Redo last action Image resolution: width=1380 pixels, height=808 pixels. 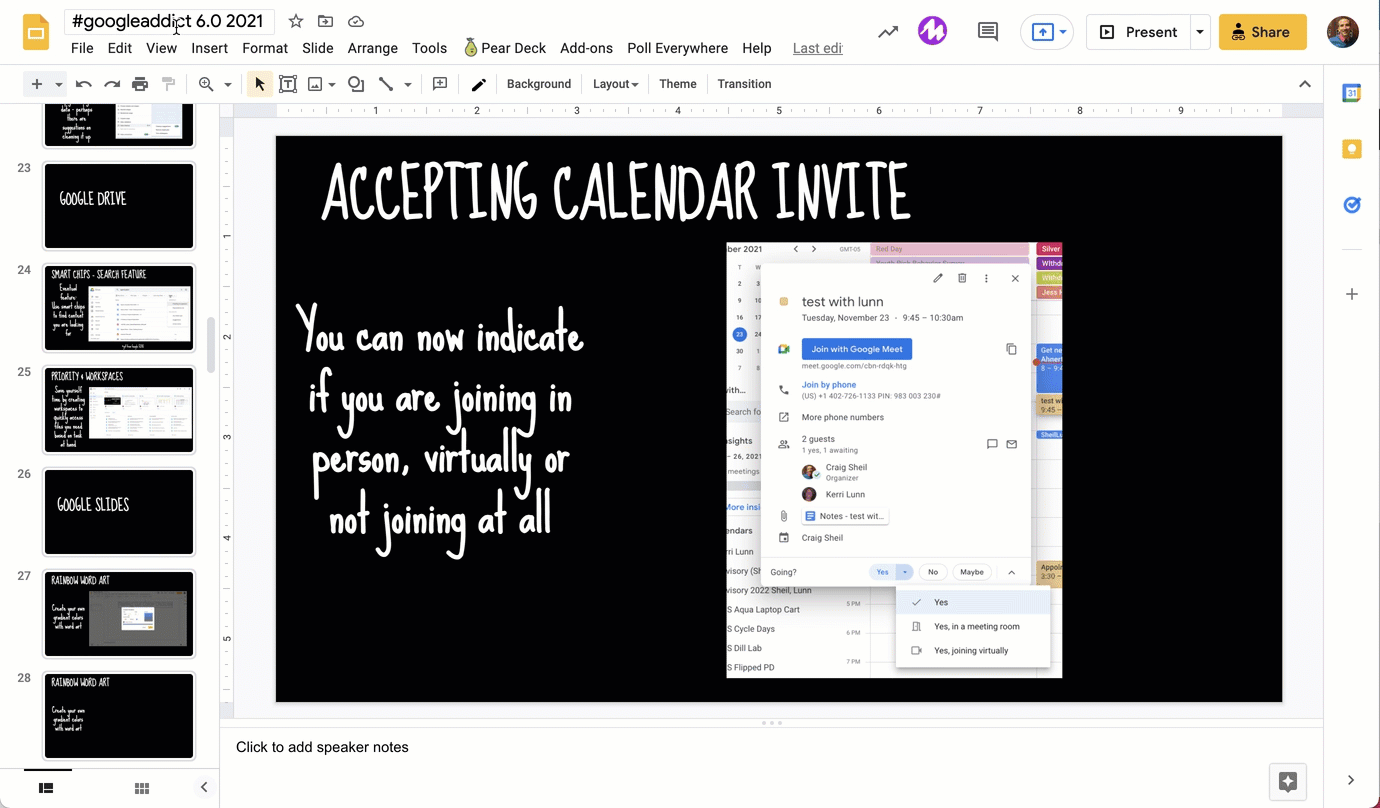(x=112, y=84)
